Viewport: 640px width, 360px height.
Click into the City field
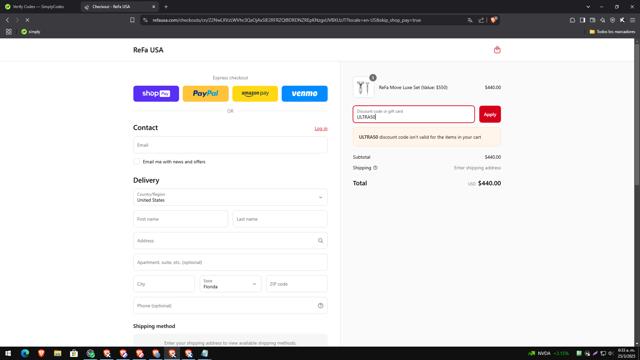coord(164,284)
